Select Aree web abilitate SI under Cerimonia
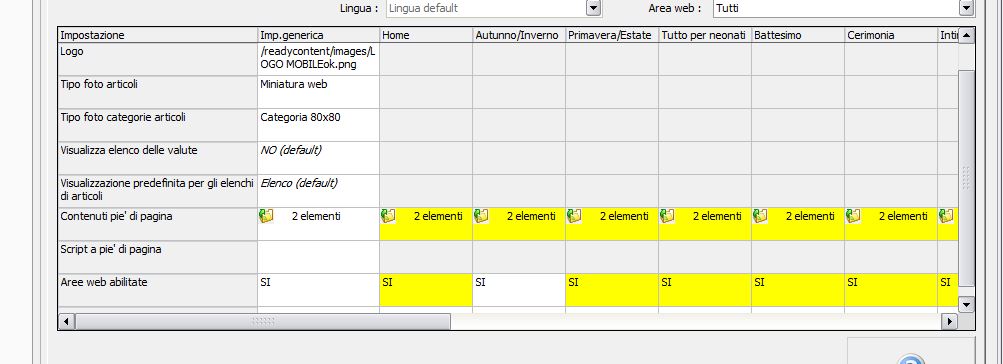The width and height of the screenshot is (1003, 364). (891, 290)
